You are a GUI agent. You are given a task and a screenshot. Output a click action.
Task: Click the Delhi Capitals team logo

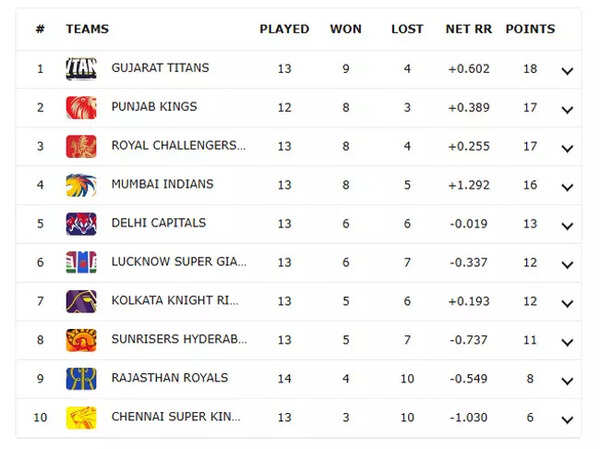82,223
